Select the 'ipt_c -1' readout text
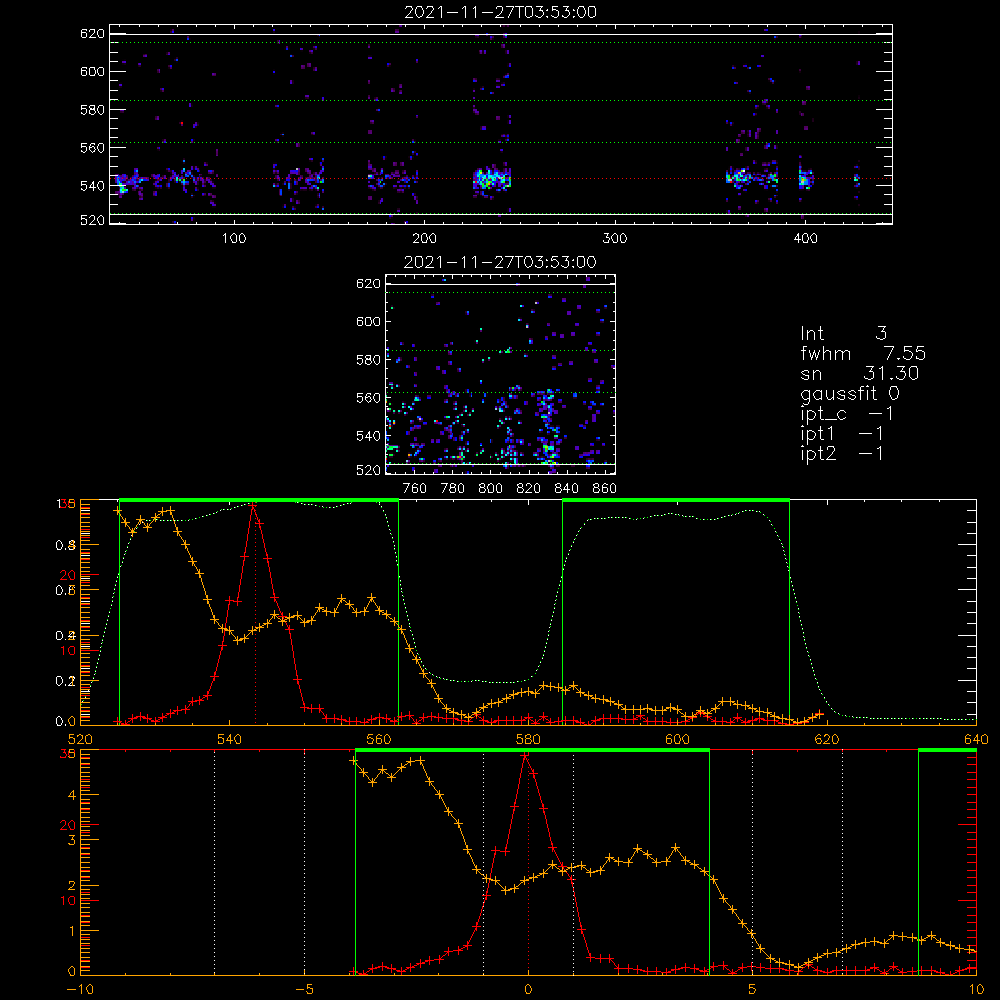The width and height of the screenshot is (1000, 1000). point(847,414)
